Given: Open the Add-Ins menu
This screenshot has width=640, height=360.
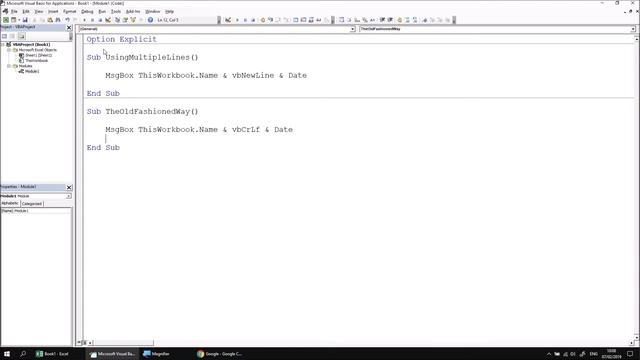Looking at the screenshot, I should pyautogui.click(x=133, y=11).
